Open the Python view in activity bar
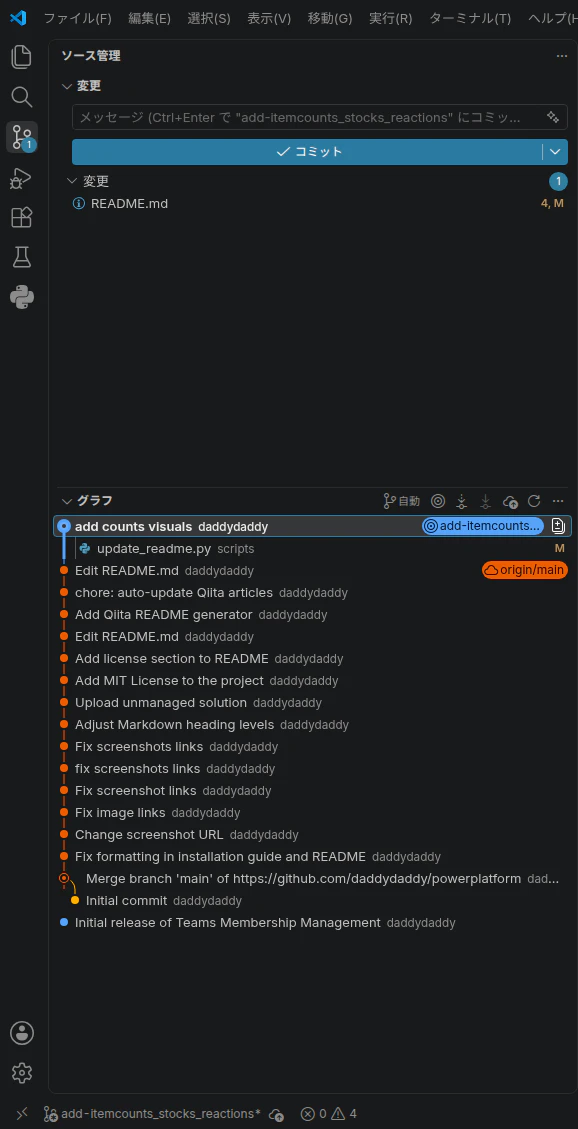Viewport: 578px width, 1129px height. pos(22,297)
